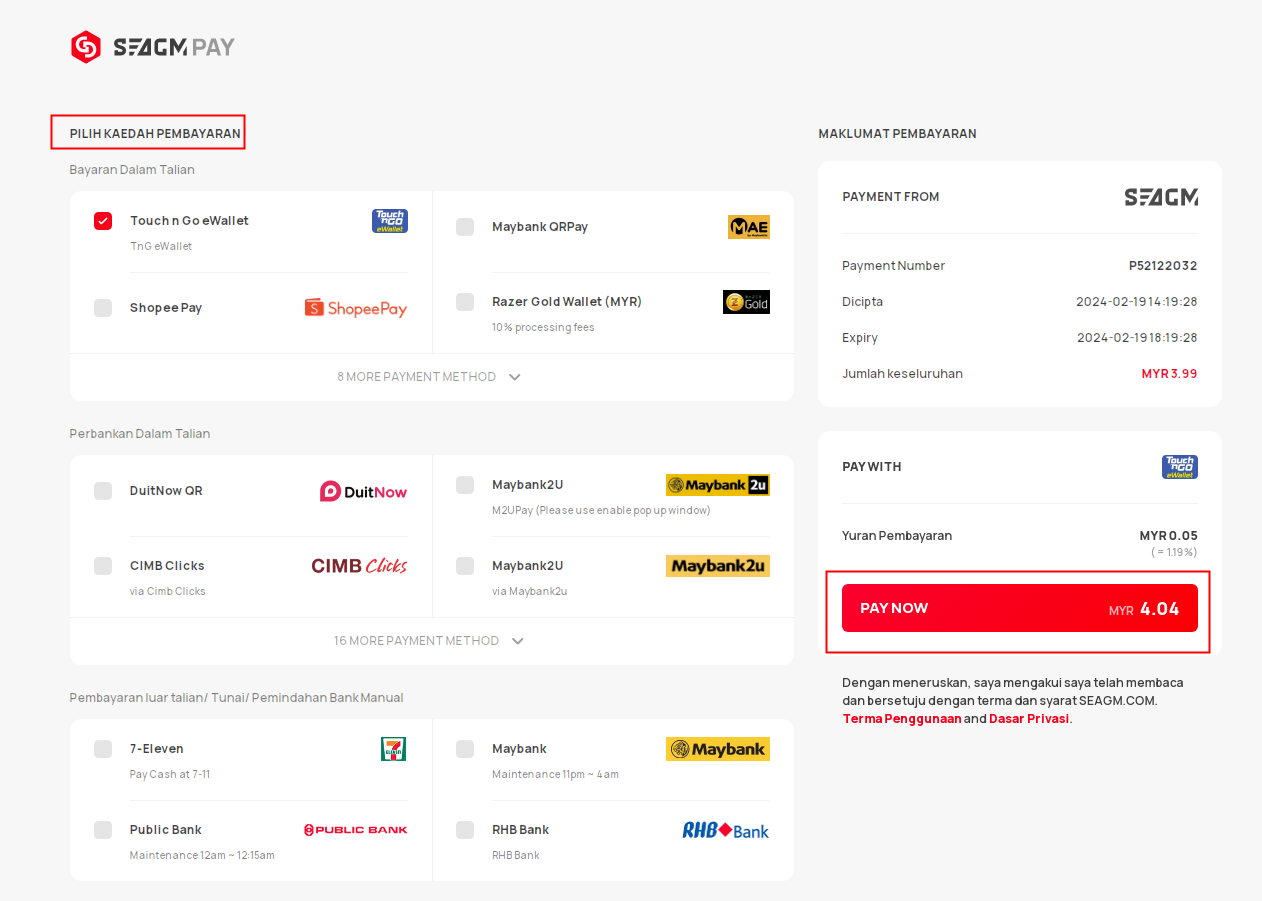Select the Public Bank checkbox

click(103, 830)
